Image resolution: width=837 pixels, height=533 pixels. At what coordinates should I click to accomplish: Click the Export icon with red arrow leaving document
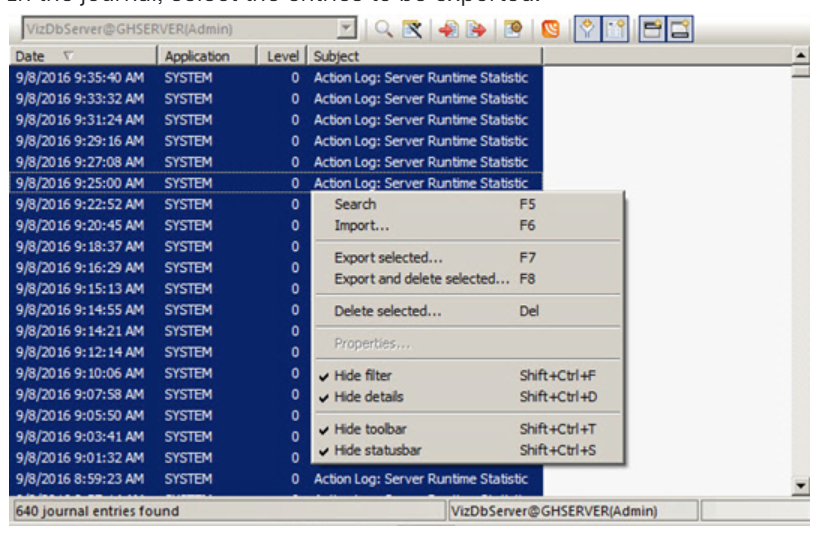[x=476, y=28]
